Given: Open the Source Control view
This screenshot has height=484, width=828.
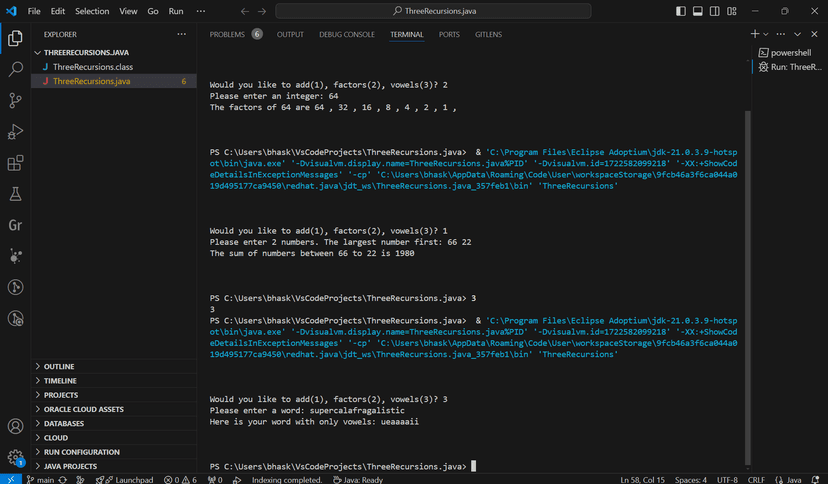Looking at the screenshot, I should pyautogui.click(x=15, y=100).
